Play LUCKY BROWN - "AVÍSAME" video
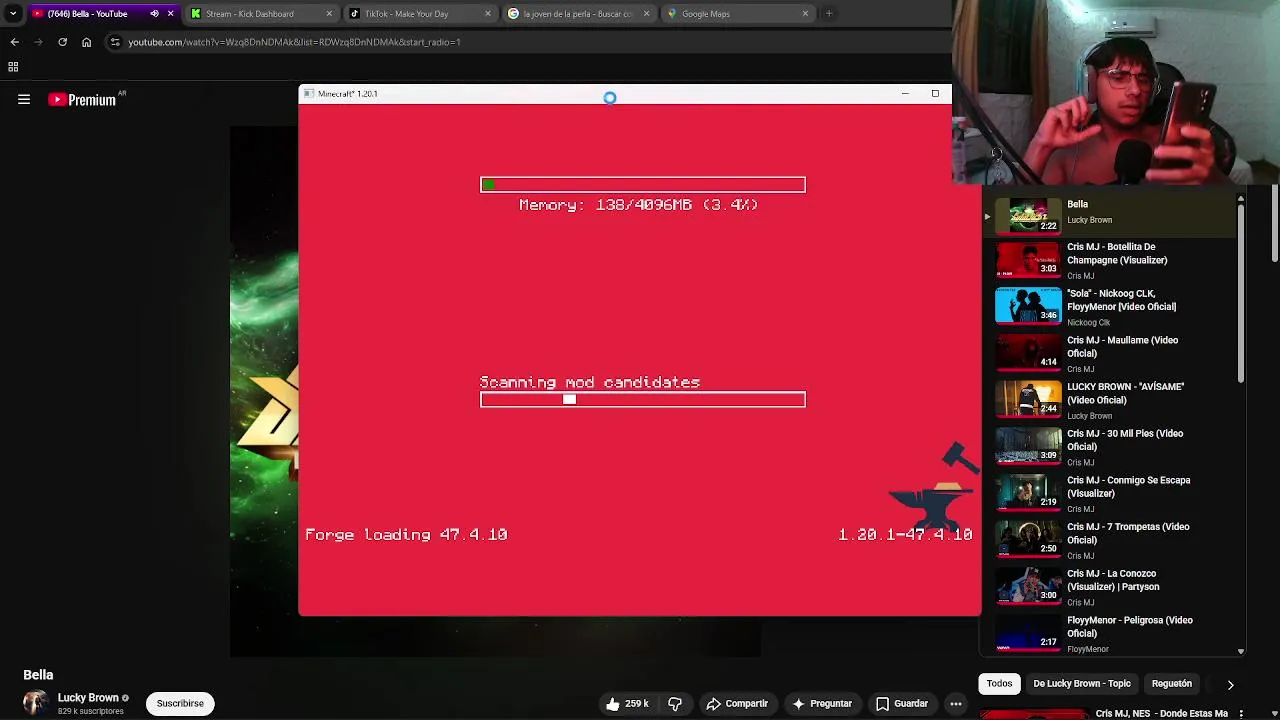 coord(1108,400)
